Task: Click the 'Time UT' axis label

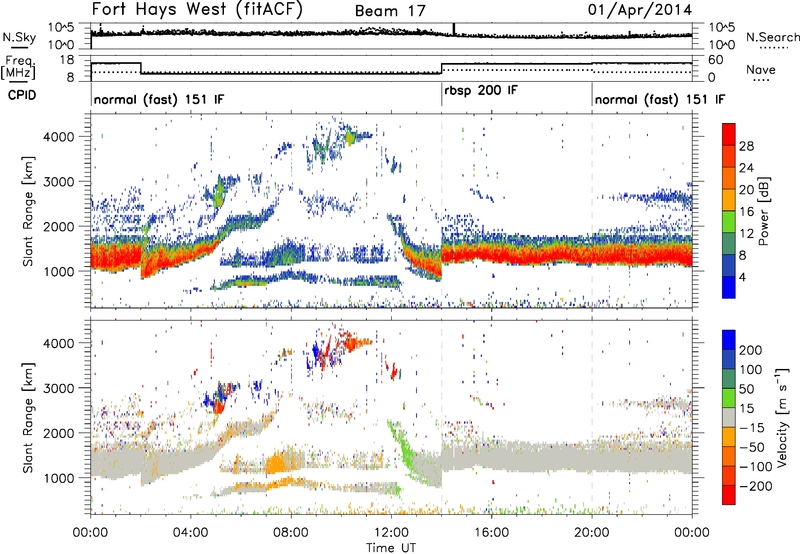Action: coord(390,548)
